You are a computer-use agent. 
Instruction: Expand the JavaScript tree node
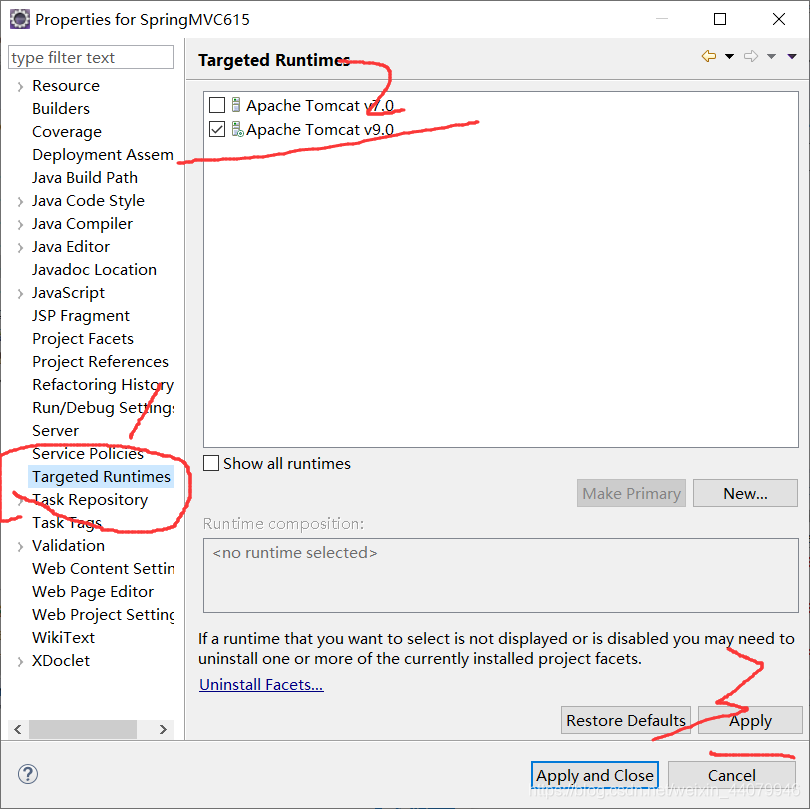coord(20,293)
